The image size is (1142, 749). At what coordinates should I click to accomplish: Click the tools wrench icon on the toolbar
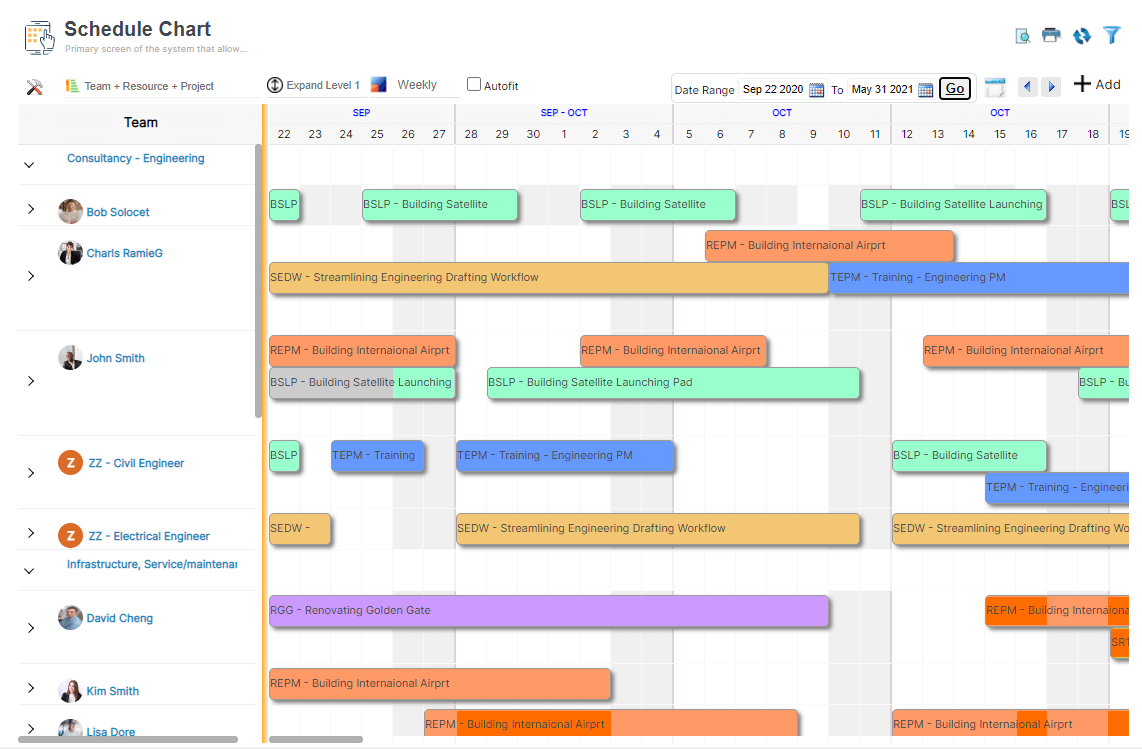click(35, 87)
